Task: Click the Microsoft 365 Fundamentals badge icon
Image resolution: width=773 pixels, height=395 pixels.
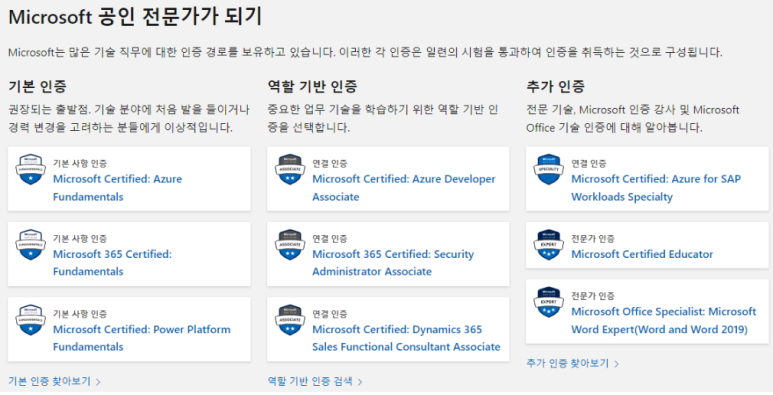Action: coord(31,245)
